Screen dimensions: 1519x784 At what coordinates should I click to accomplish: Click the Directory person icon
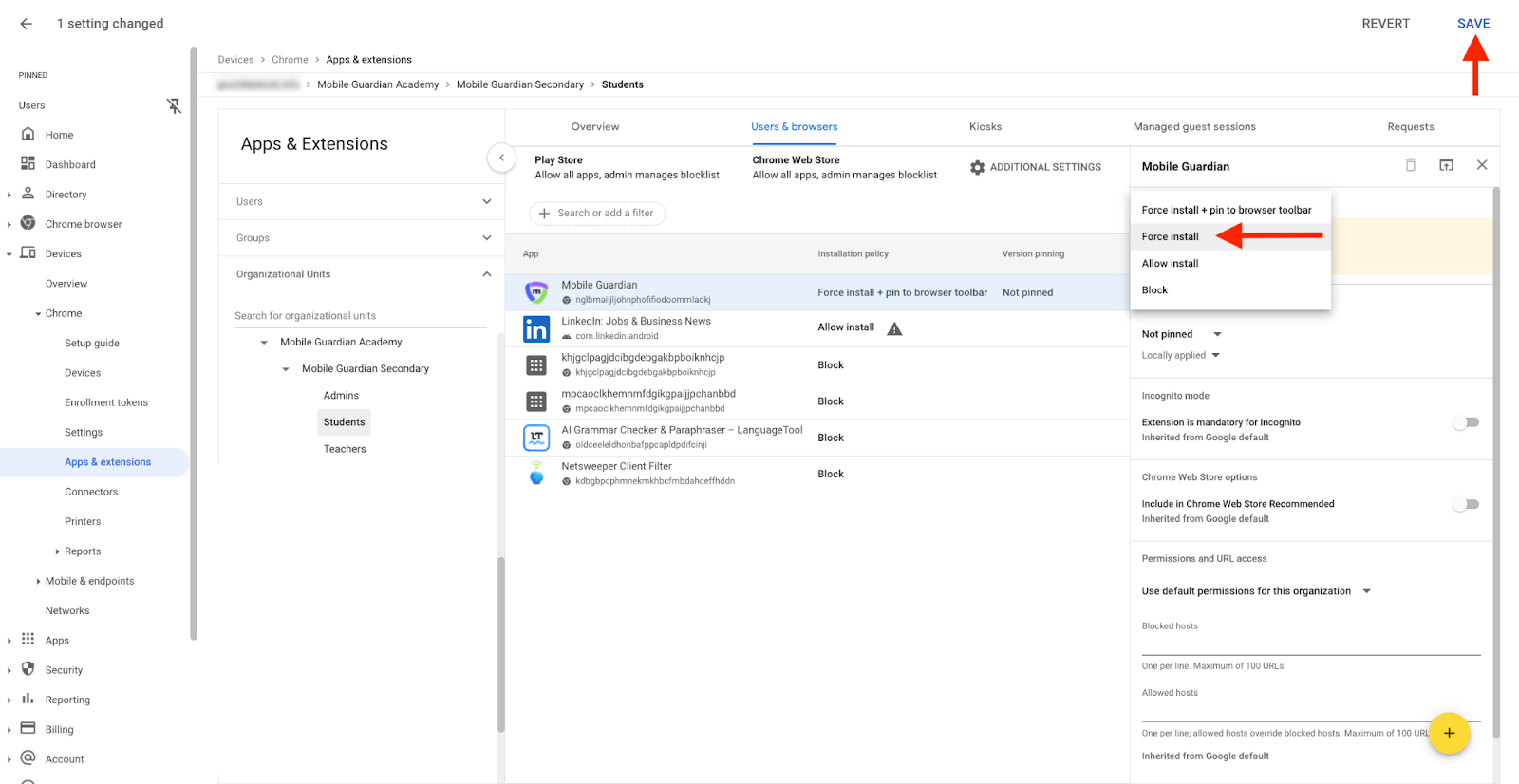[x=28, y=194]
